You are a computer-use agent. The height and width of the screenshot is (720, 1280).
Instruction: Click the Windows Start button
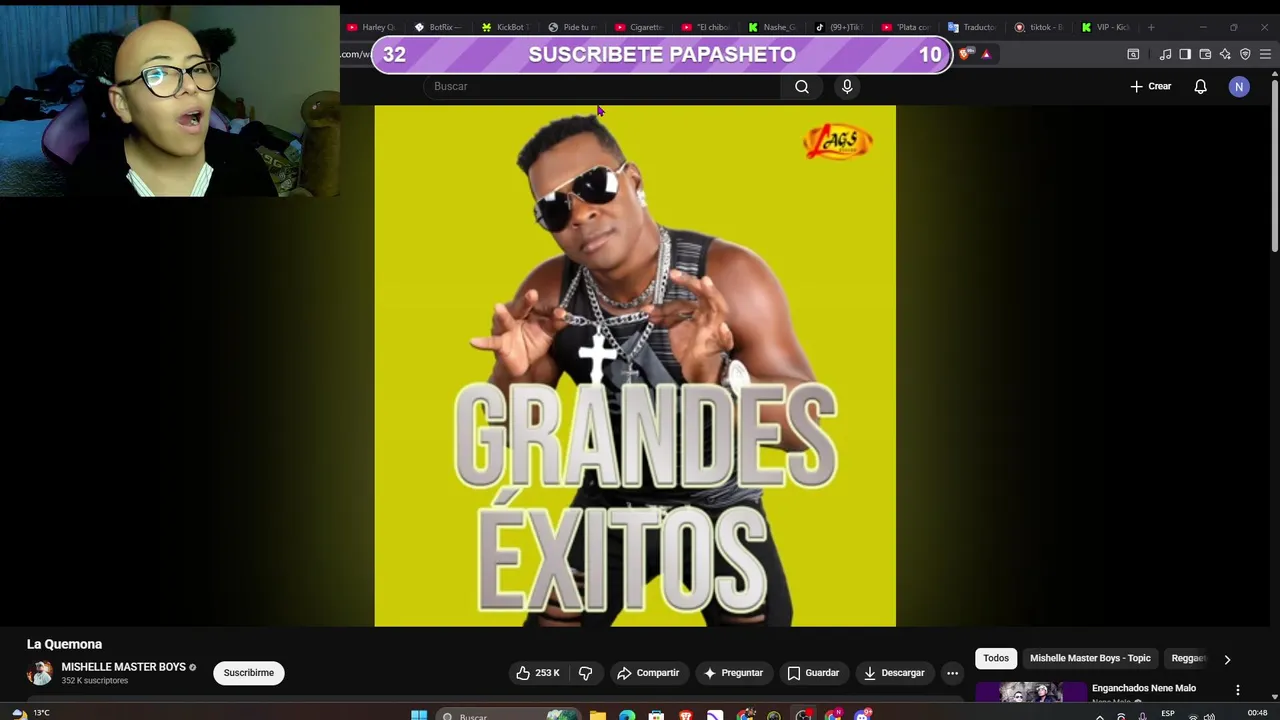(x=419, y=715)
